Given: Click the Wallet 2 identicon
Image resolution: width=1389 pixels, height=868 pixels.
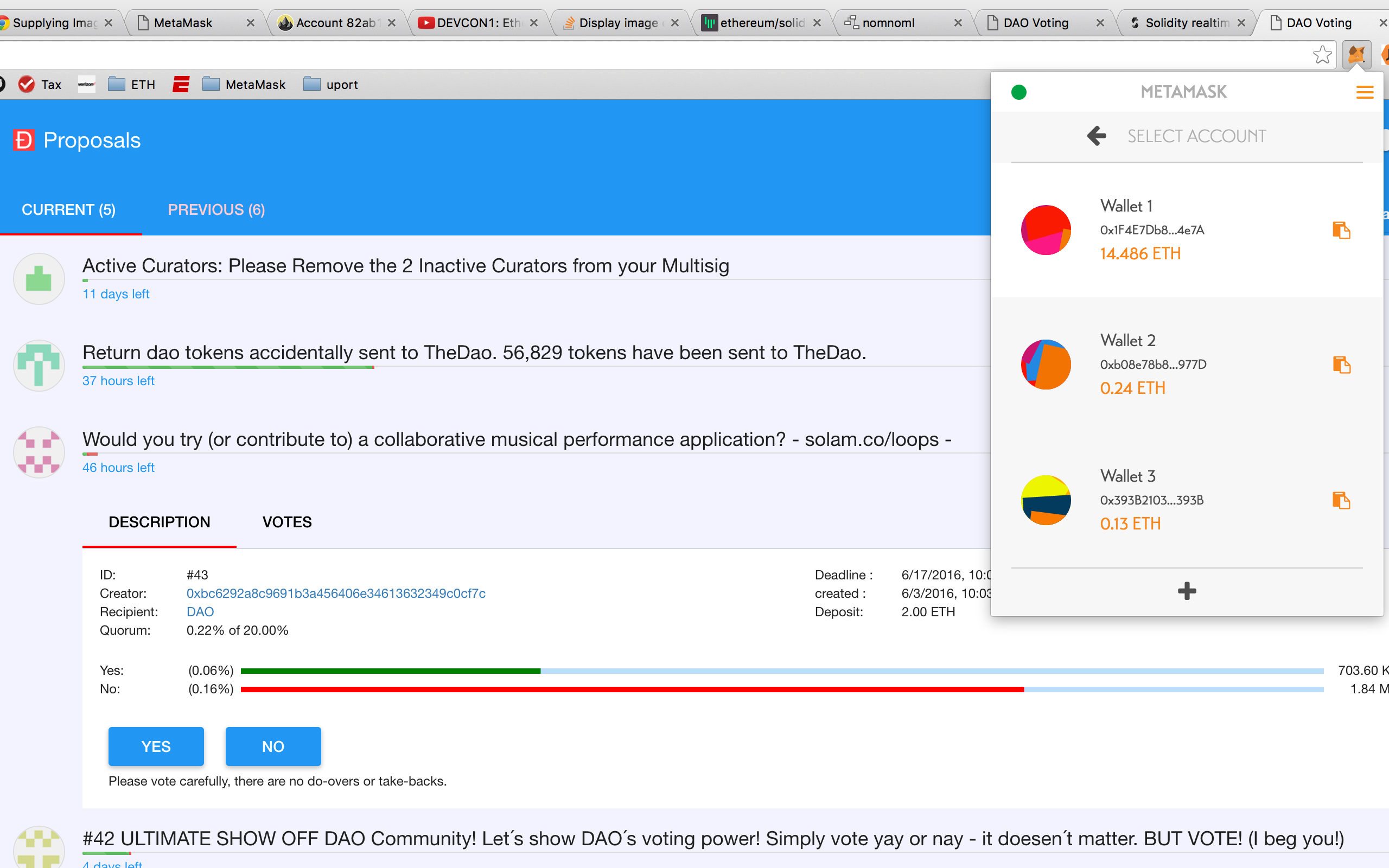Looking at the screenshot, I should pos(1046,365).
